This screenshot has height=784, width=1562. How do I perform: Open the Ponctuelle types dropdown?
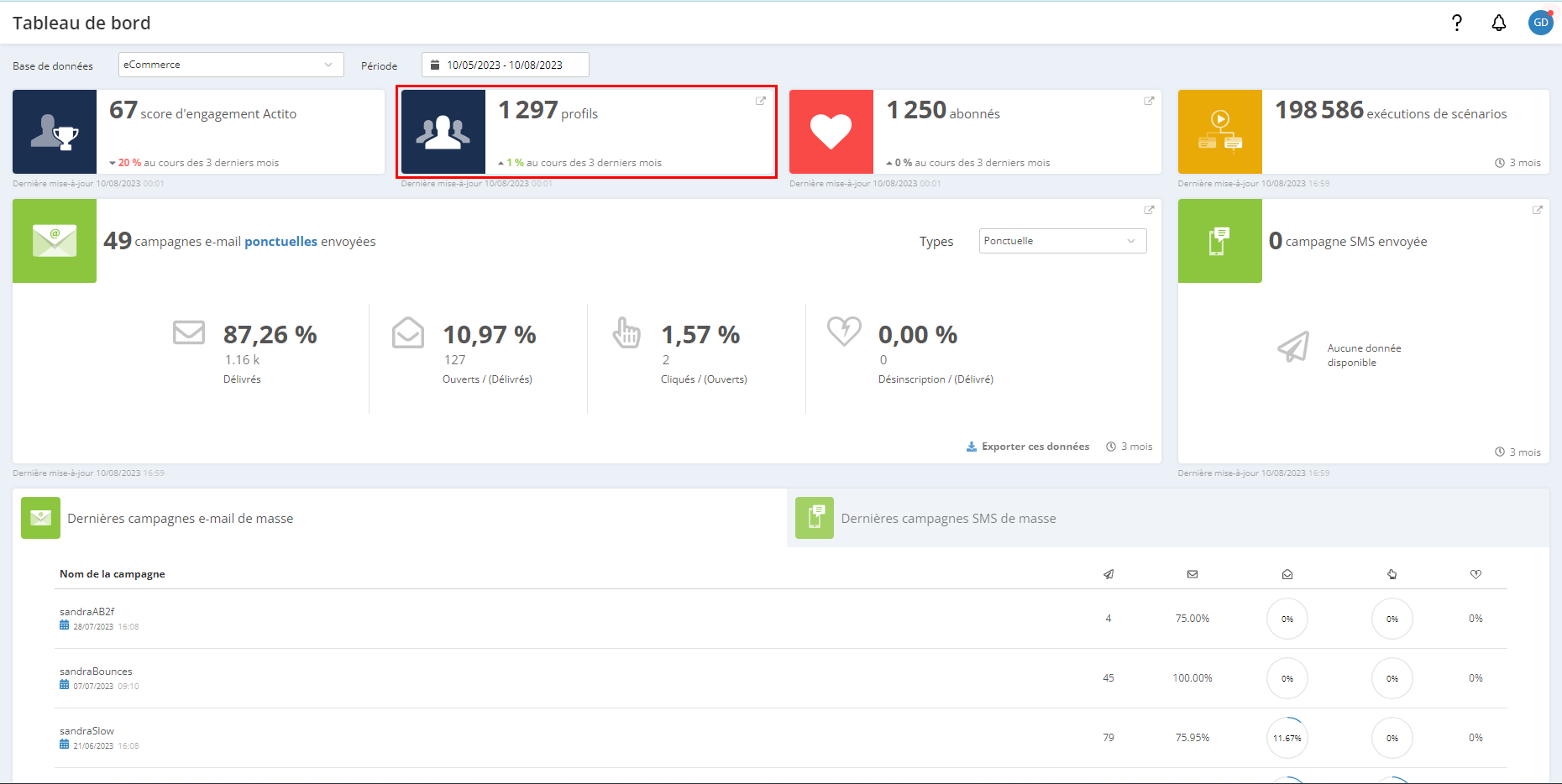tap(1062, 241)
